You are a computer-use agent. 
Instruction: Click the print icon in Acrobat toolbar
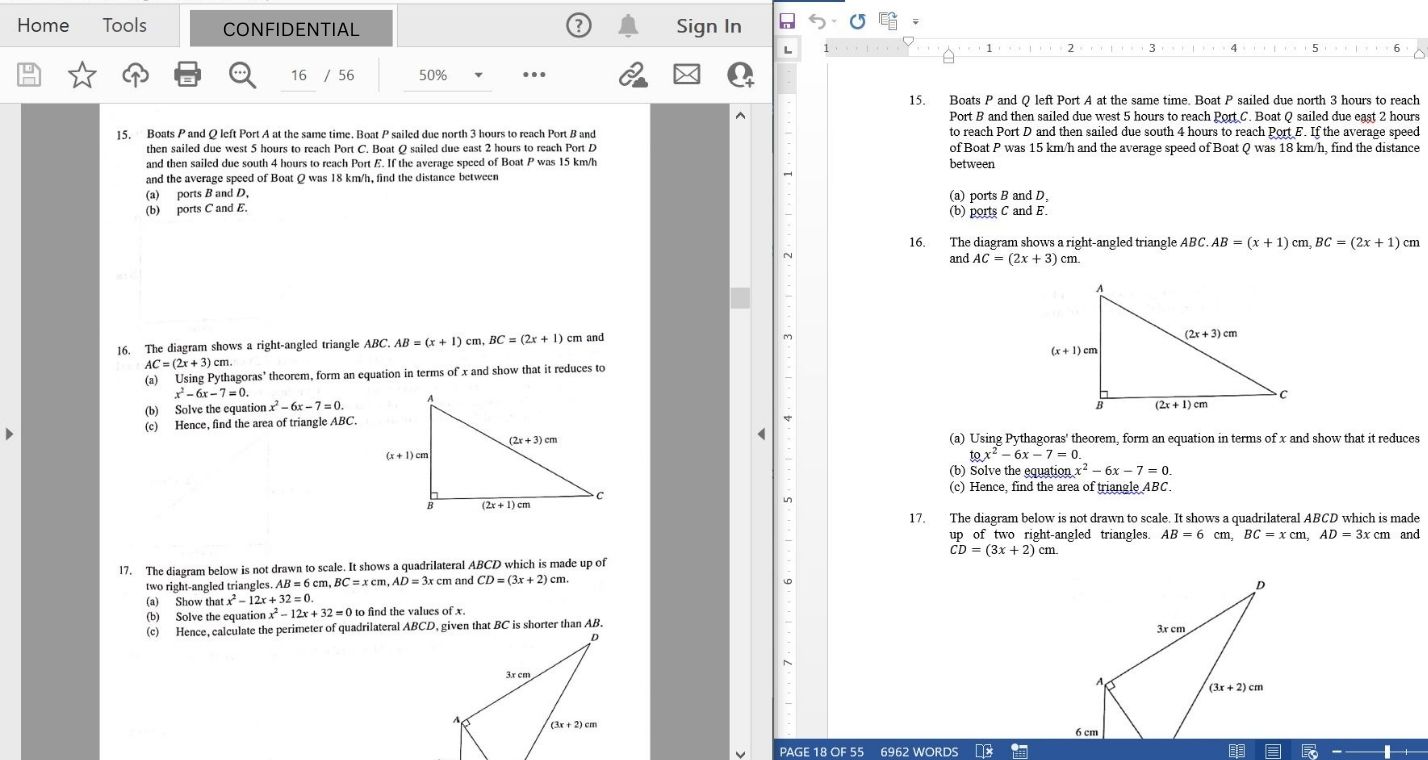tap(188, 75)
